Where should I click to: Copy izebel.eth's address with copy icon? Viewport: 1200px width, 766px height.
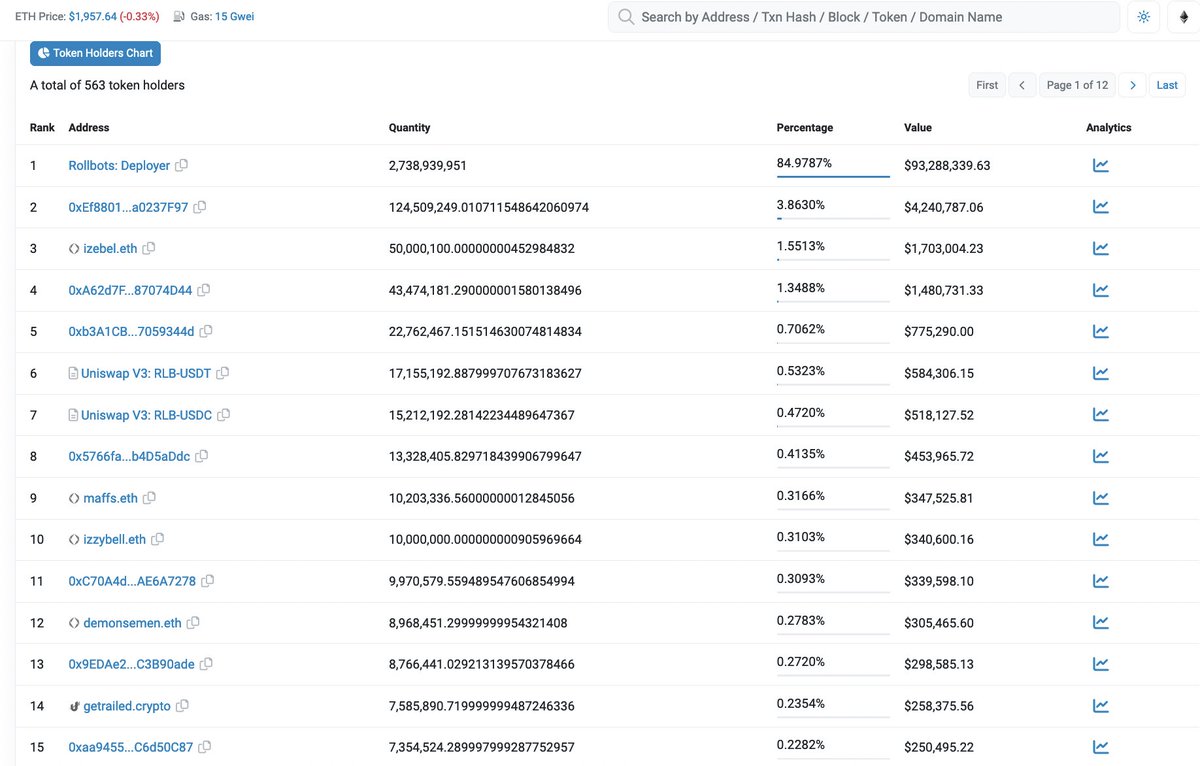click(x=150, y=248)
